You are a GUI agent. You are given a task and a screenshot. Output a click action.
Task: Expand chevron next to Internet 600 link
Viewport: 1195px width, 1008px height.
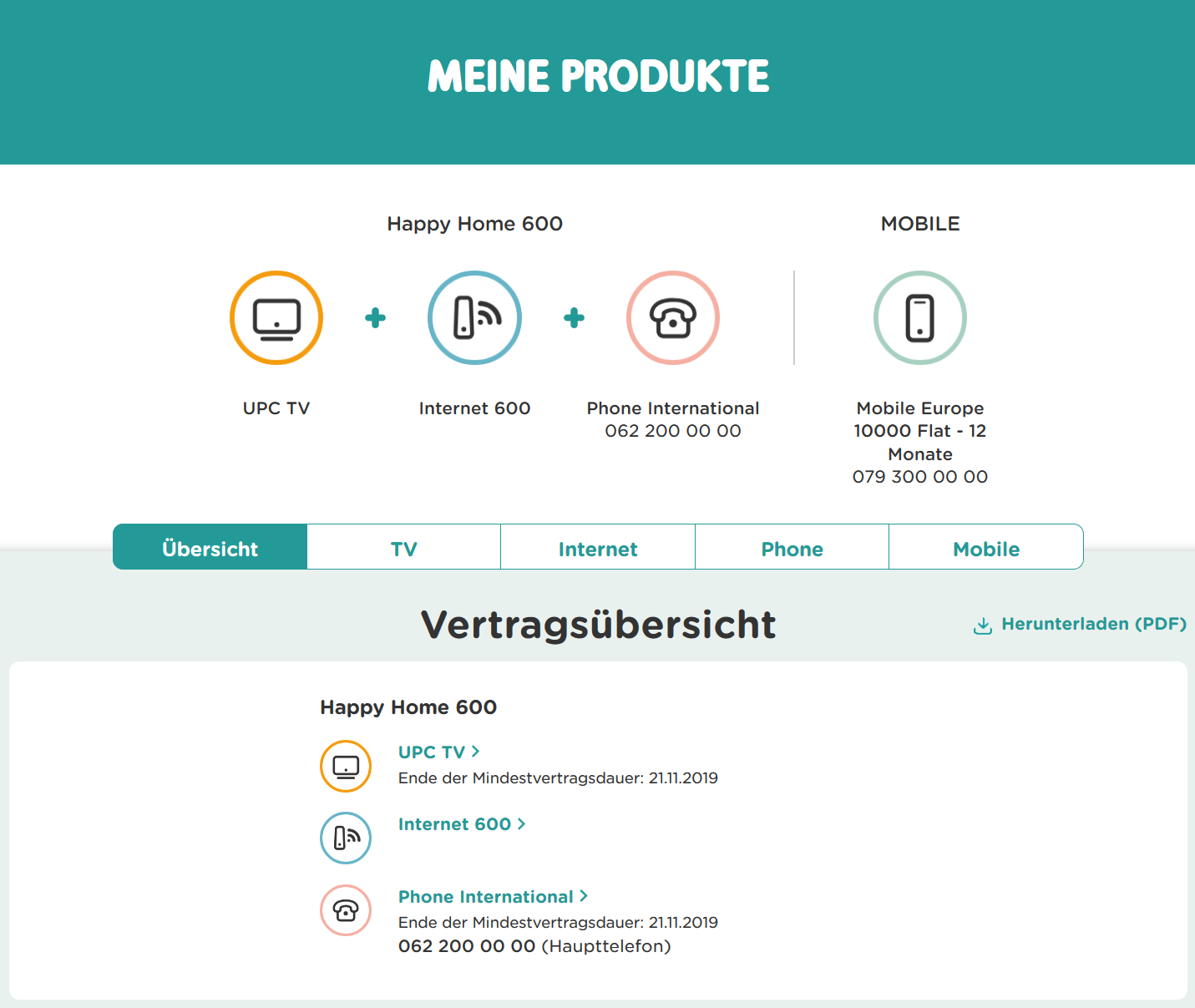[522, 823]
